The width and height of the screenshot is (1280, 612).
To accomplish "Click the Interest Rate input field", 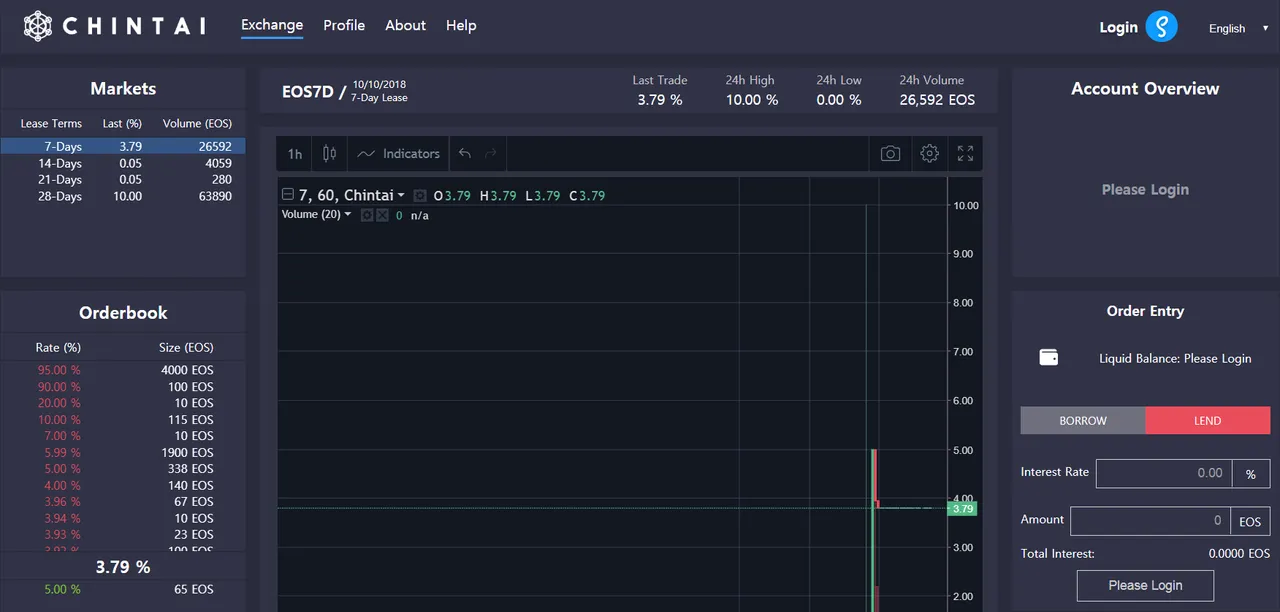I will [1164, 473].
